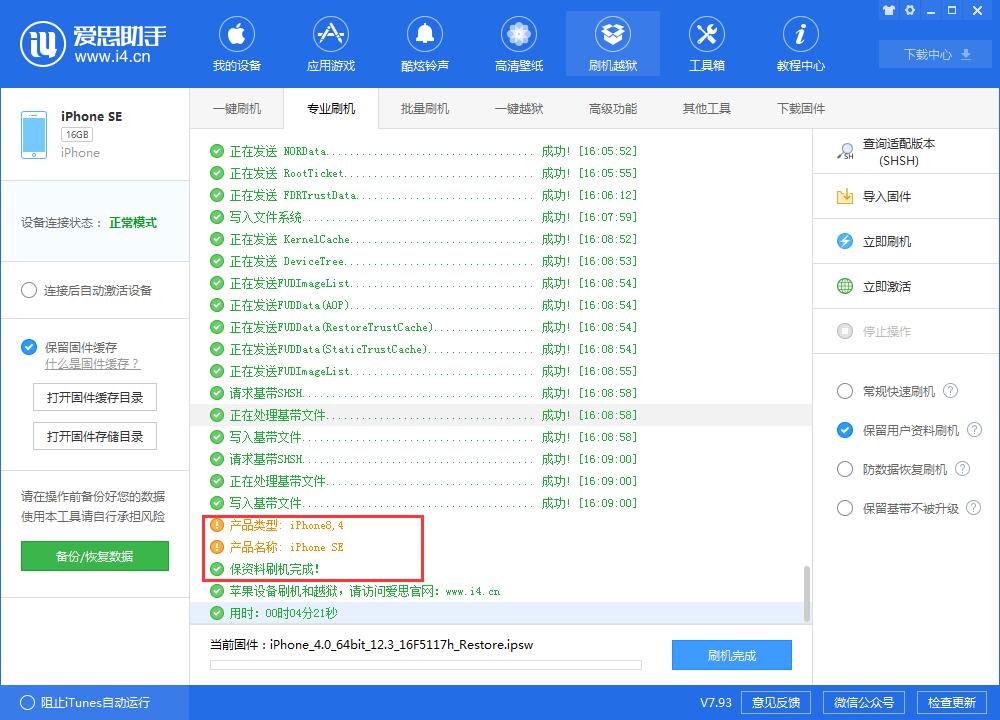The height and width of the screenshot is (720, 1000).
Task: Click the flashing progress bar
Action: [x=425, y=665]
